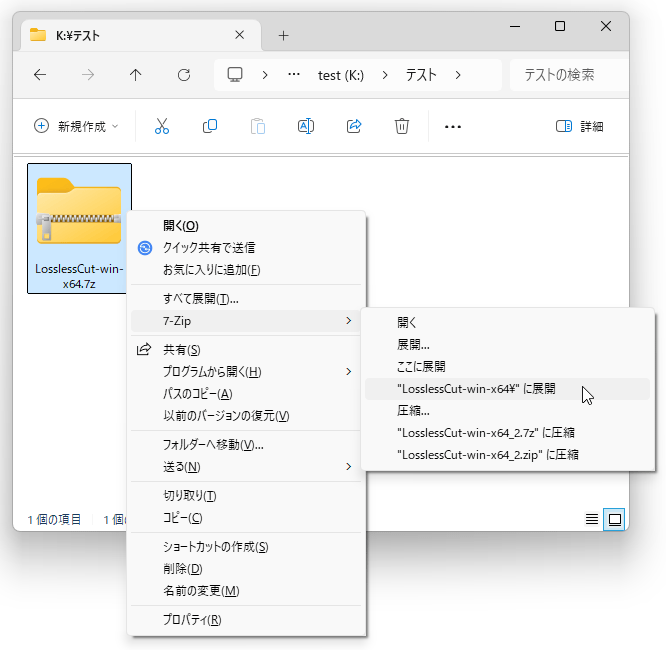The width and height of the screenshot is (666, 650).
Task: Expand the hidden breadcrumb ellipsis
Action: [x=294, y=75]
